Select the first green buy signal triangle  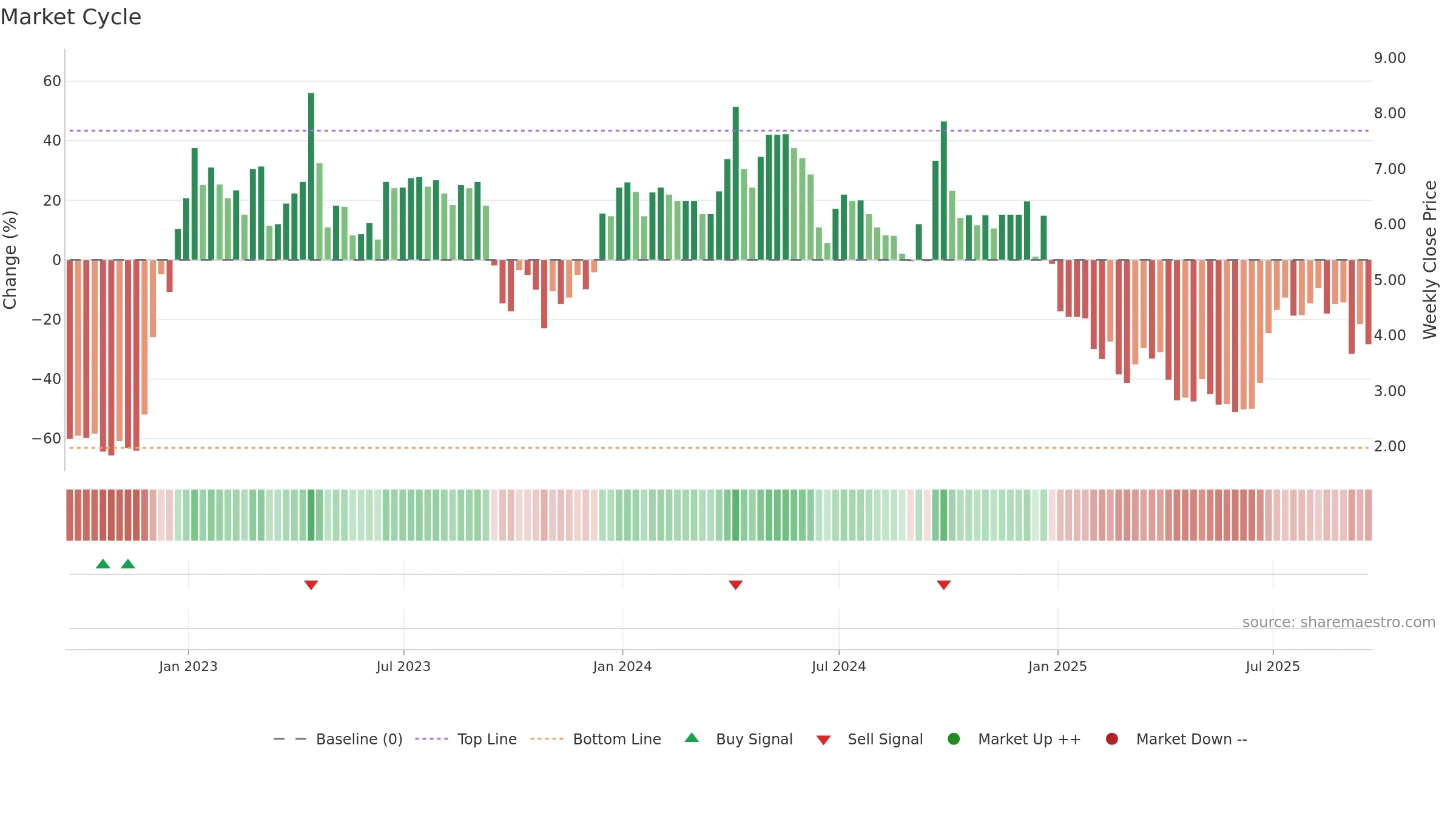click(103, 564)
